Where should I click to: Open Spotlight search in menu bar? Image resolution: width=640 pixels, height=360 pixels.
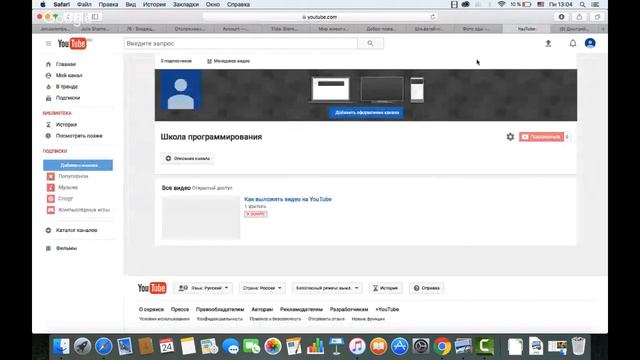coord(582,4)
